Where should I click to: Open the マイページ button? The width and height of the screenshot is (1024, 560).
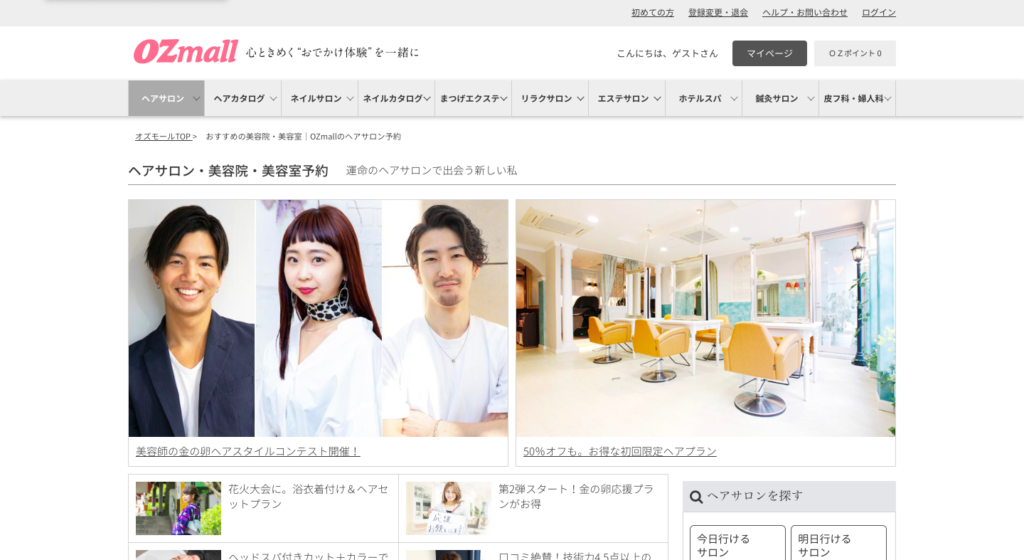click(769, 53)
